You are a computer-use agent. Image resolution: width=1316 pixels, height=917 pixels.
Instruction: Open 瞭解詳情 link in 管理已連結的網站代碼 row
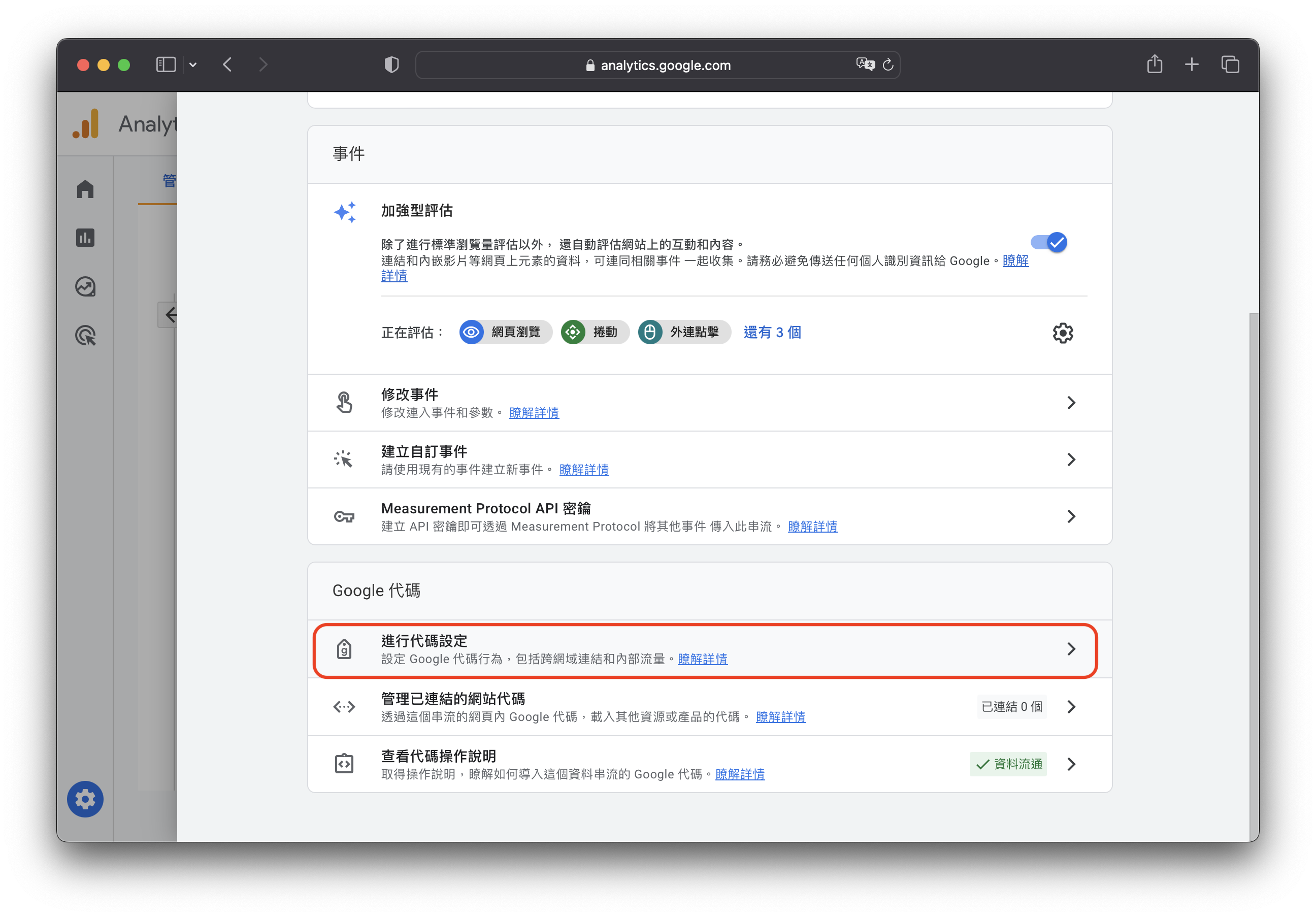coord(780,716)
